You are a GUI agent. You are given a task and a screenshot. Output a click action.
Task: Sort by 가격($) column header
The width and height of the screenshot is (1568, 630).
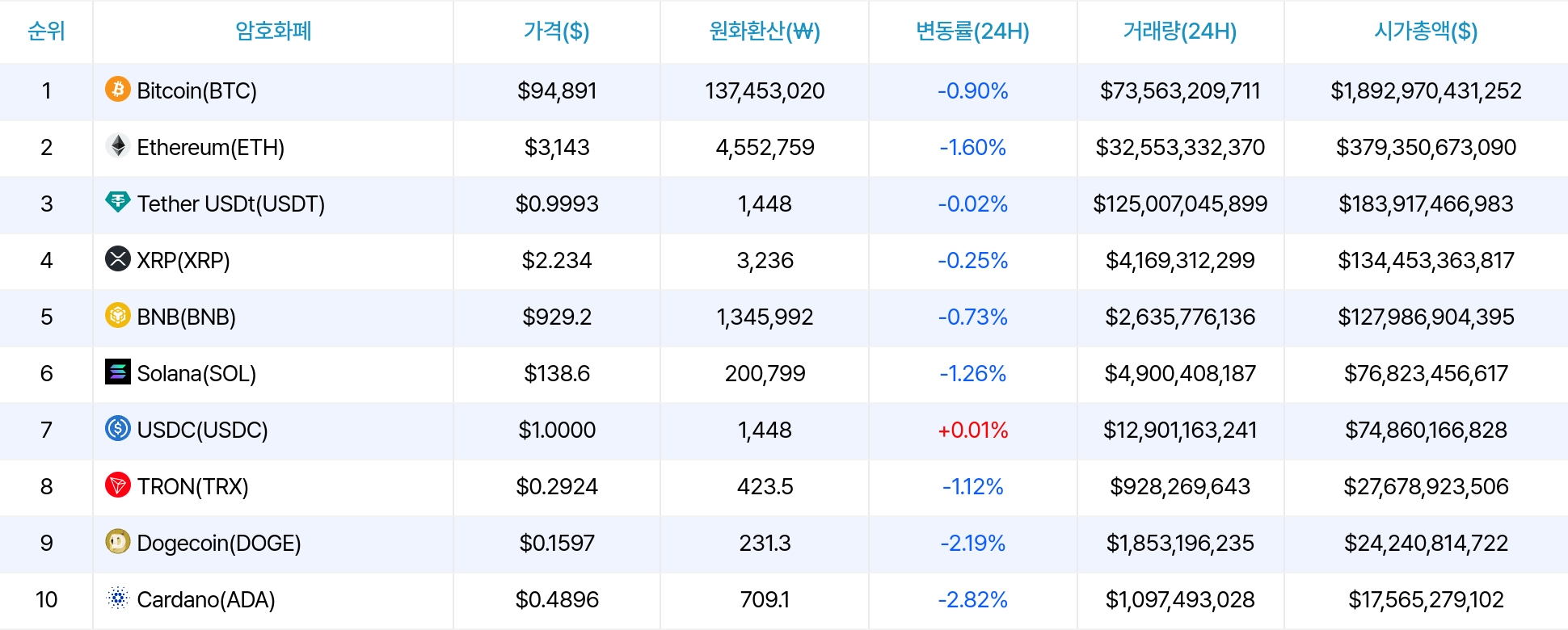click(556, 31)
